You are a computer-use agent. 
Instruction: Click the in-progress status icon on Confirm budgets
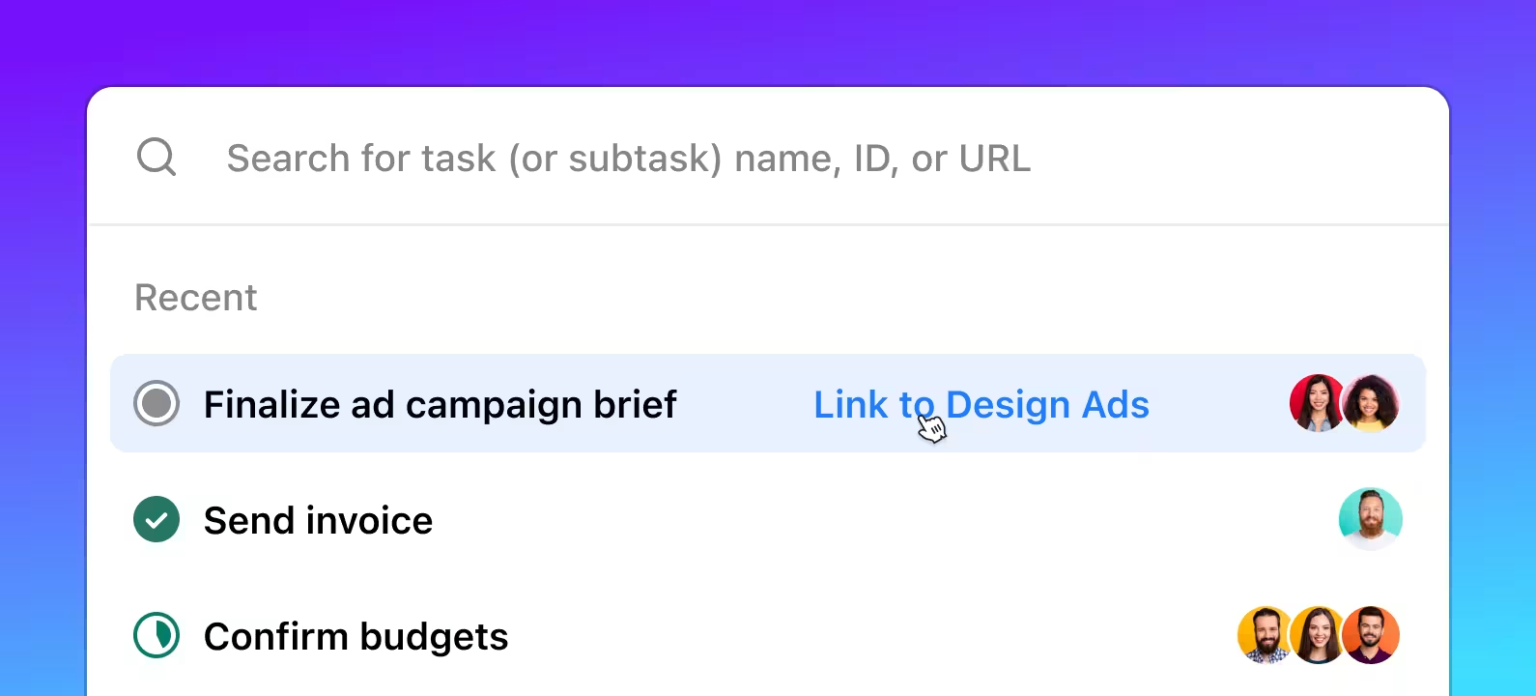click(x=156, y=636)
